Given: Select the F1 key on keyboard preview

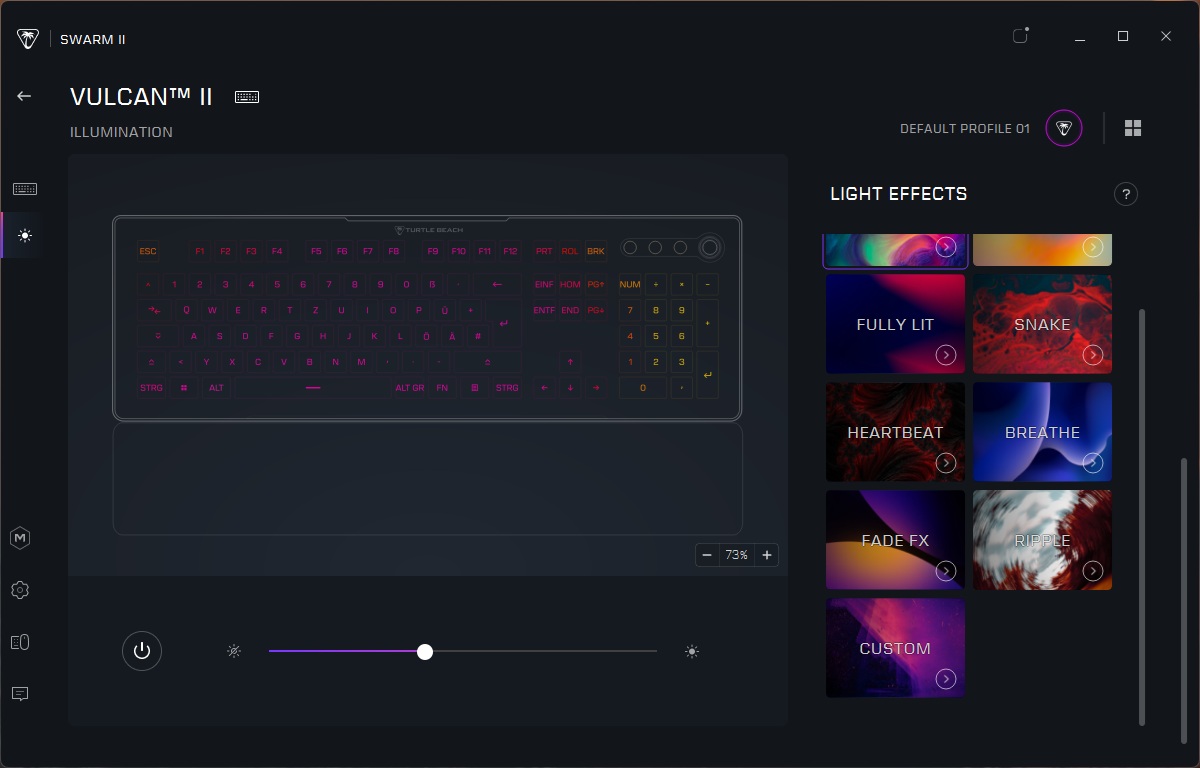Looking at the screenshot, I should 200,251.
